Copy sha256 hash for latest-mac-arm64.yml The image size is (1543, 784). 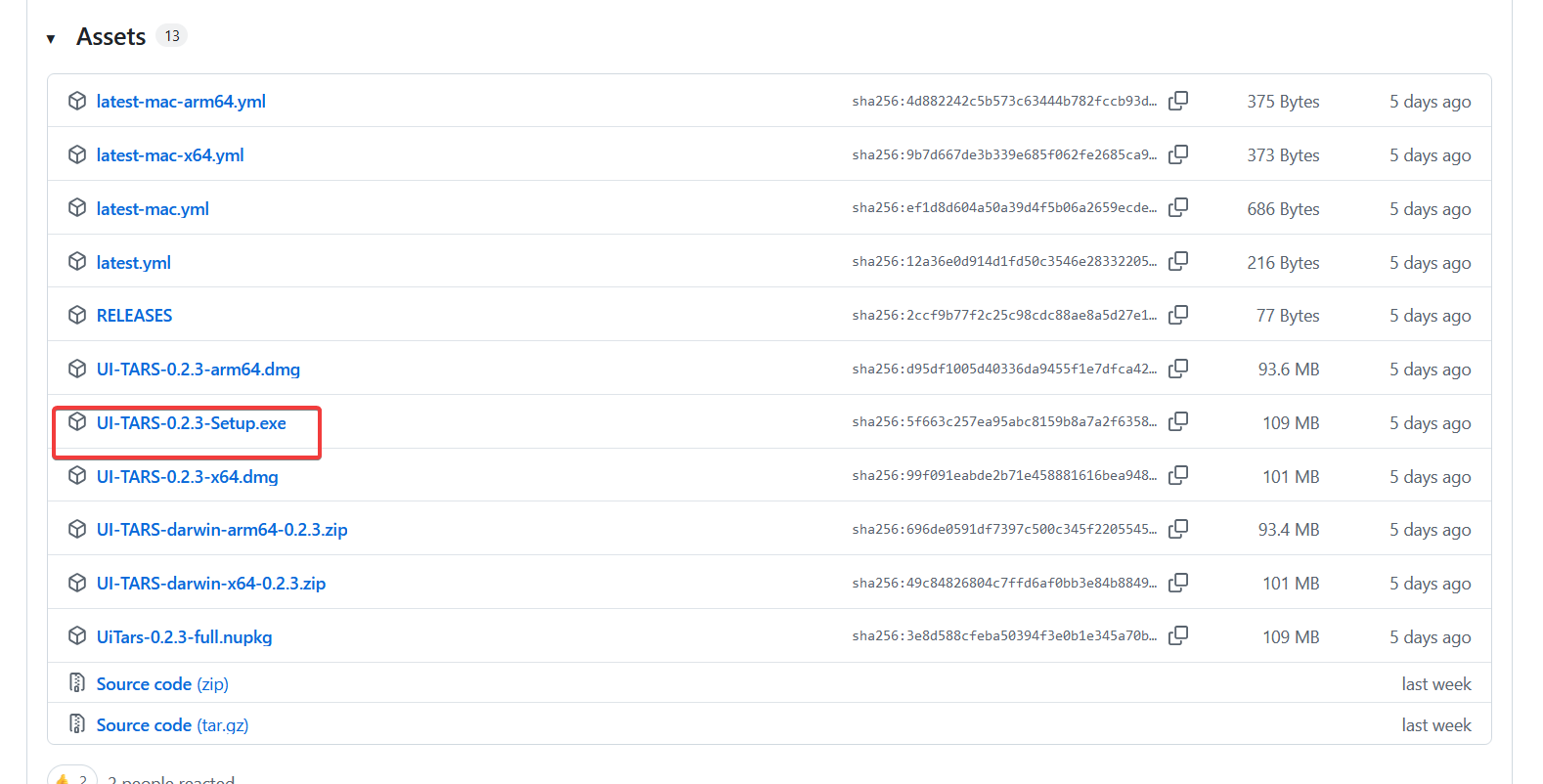point(1178,101)
